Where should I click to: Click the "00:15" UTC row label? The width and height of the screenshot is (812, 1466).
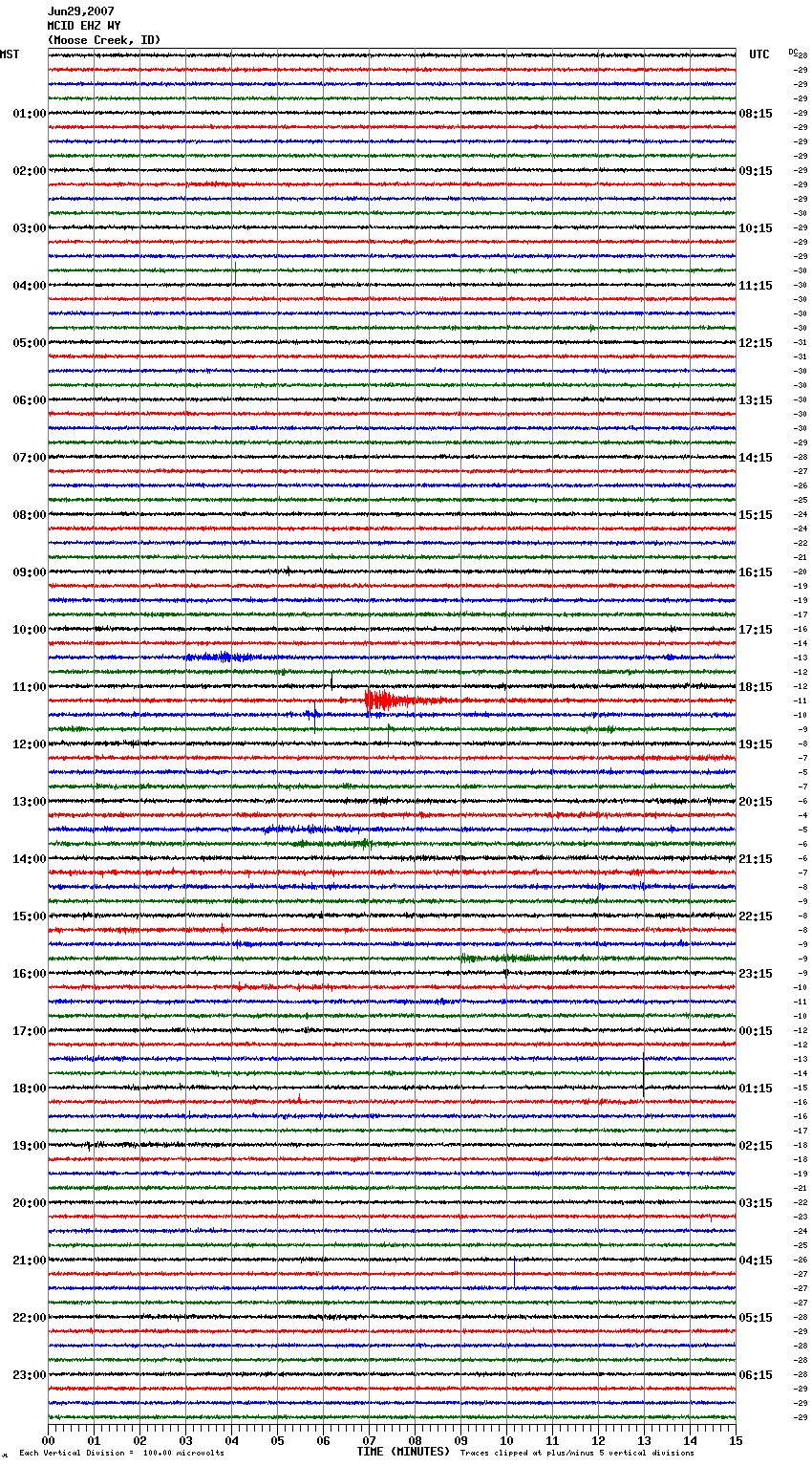tap(756, 1031)
